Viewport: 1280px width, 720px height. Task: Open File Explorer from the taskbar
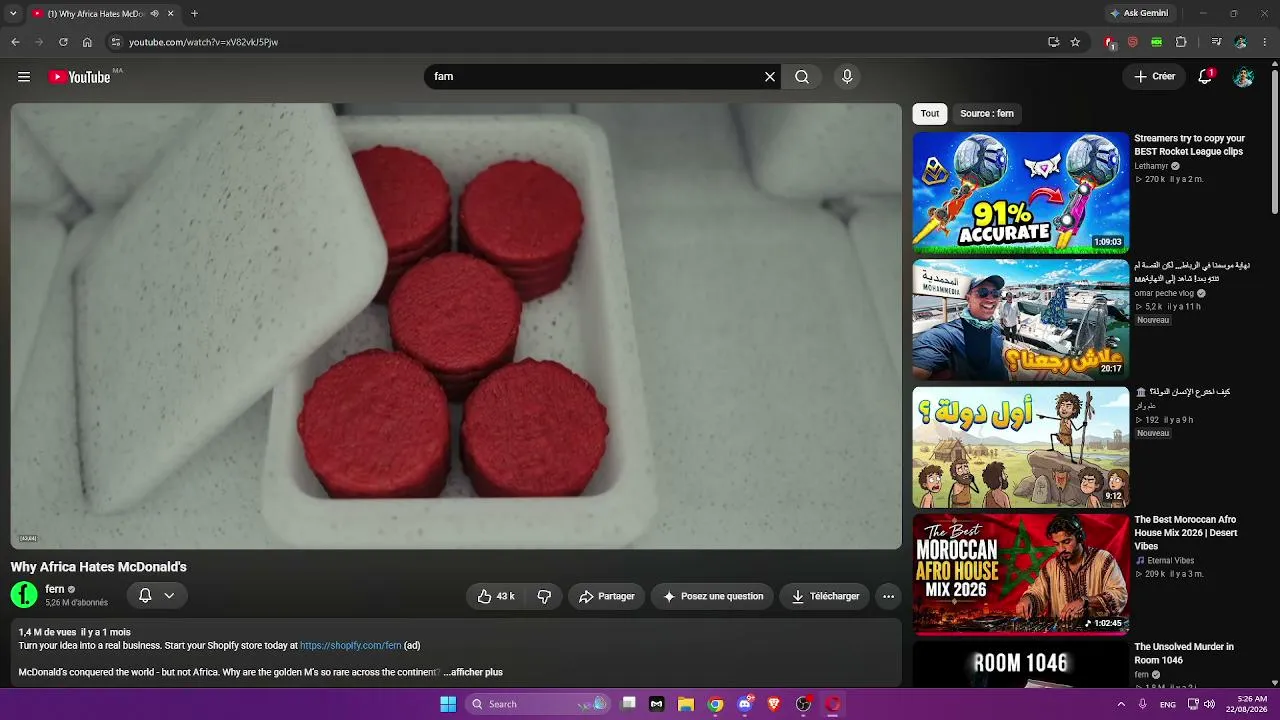(x=686, y=704)
